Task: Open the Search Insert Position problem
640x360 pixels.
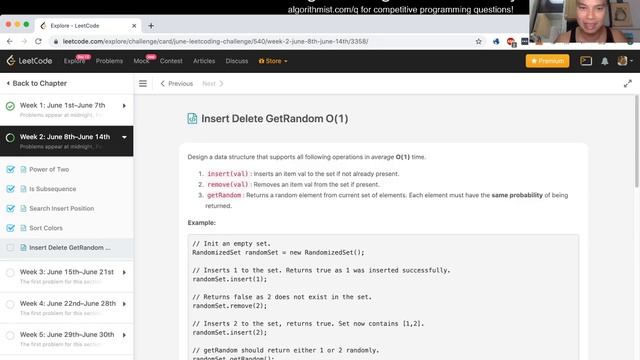Action: click(x=62, y=209)
